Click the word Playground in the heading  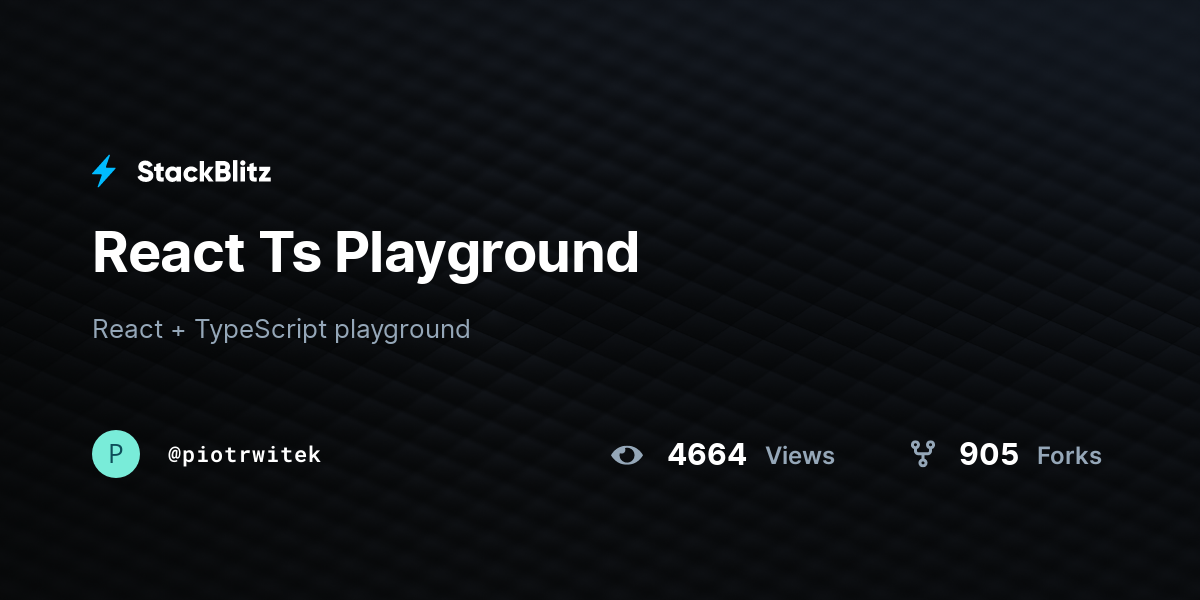click(x=487, y=256)
